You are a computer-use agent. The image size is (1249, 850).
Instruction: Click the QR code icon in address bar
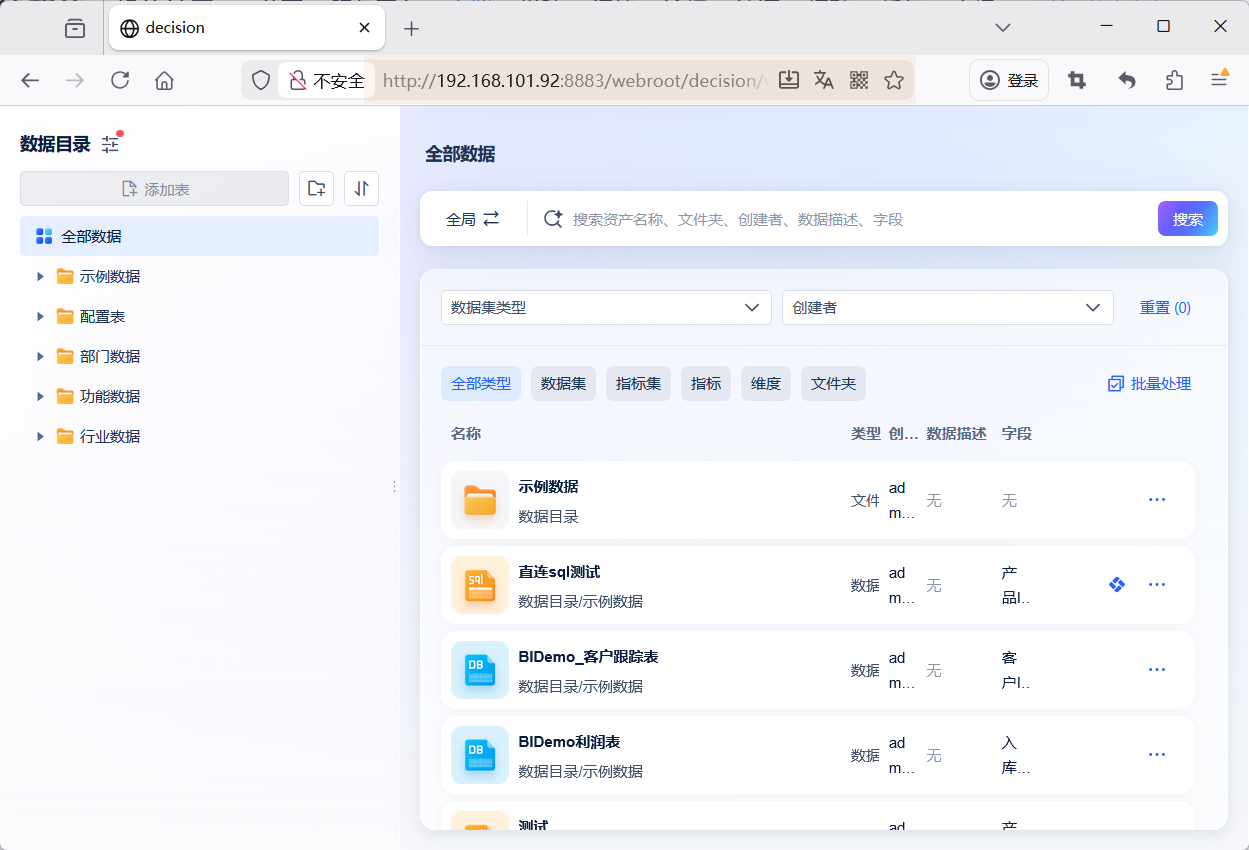click(859, 80)
